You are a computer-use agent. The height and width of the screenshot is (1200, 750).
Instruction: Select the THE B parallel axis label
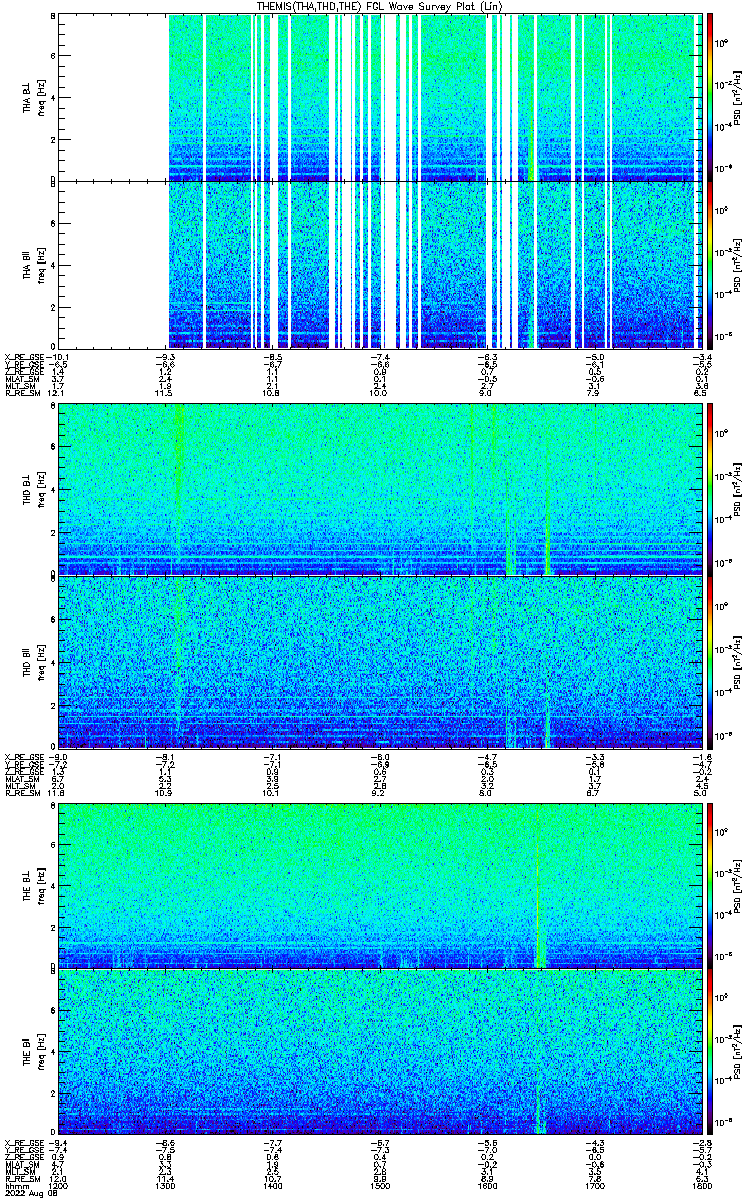point(26,1053)
